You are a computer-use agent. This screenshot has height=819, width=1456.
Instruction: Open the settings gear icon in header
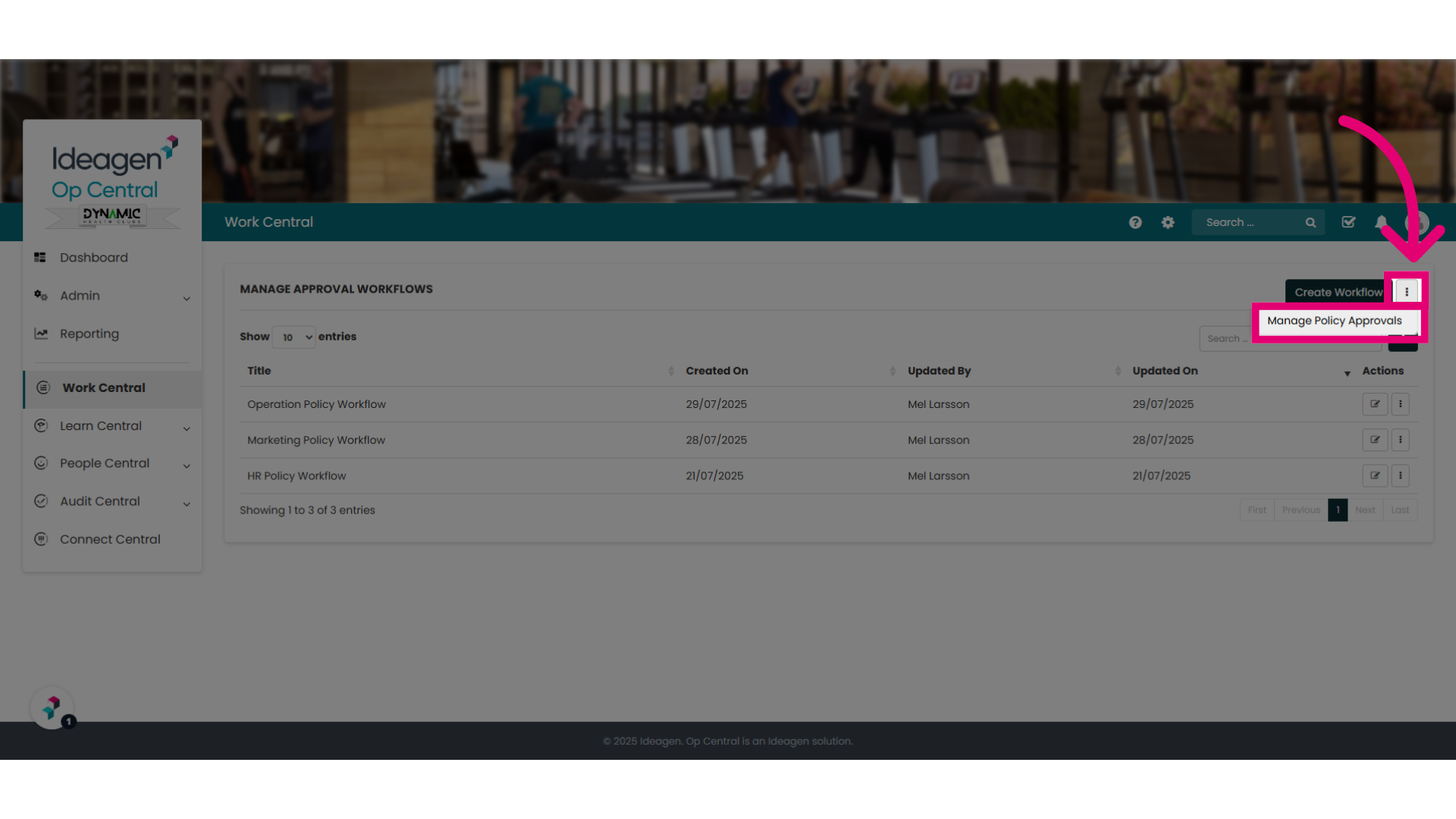(1168, 222)
